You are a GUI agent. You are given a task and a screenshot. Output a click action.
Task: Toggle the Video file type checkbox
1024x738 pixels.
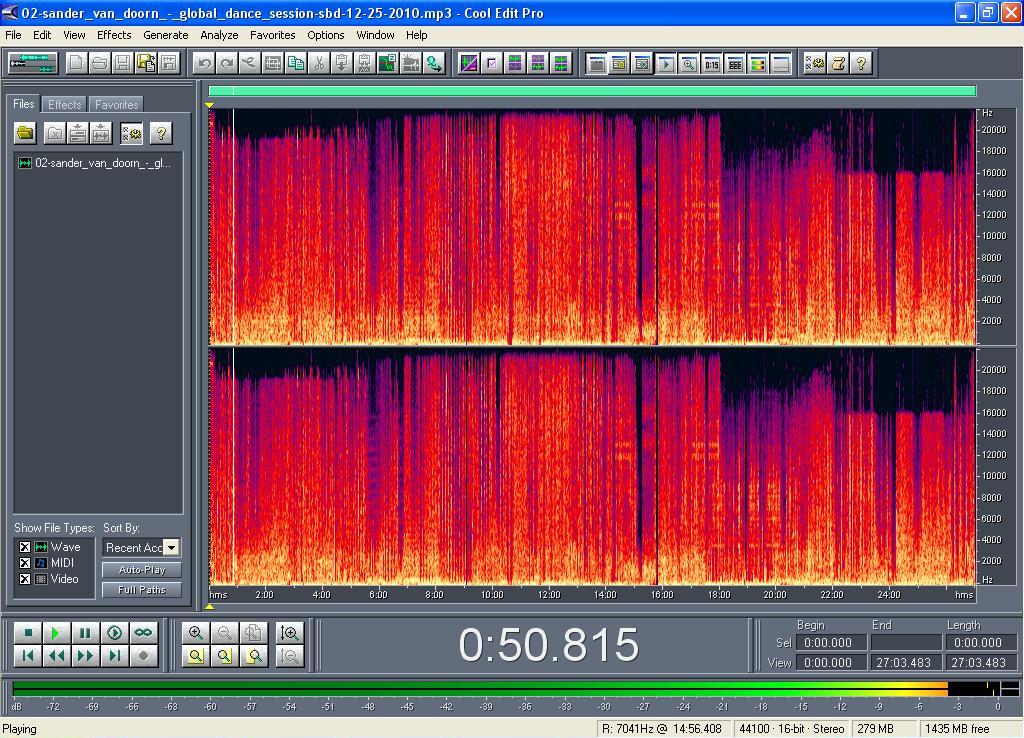(25, 579)
